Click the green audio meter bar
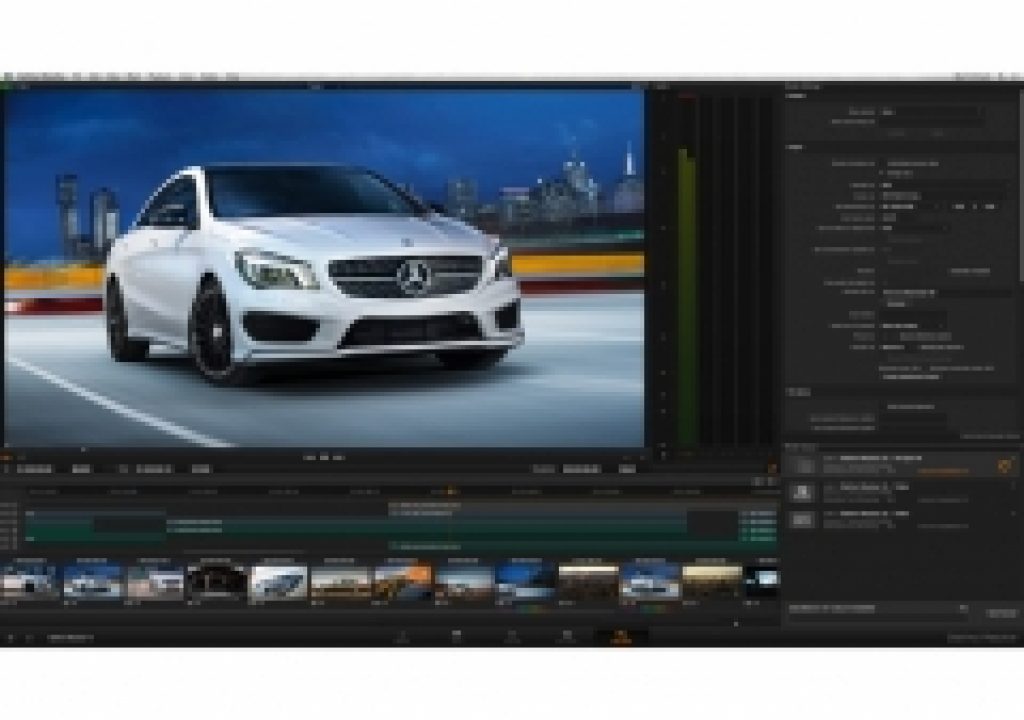 (x=686, y=297)
